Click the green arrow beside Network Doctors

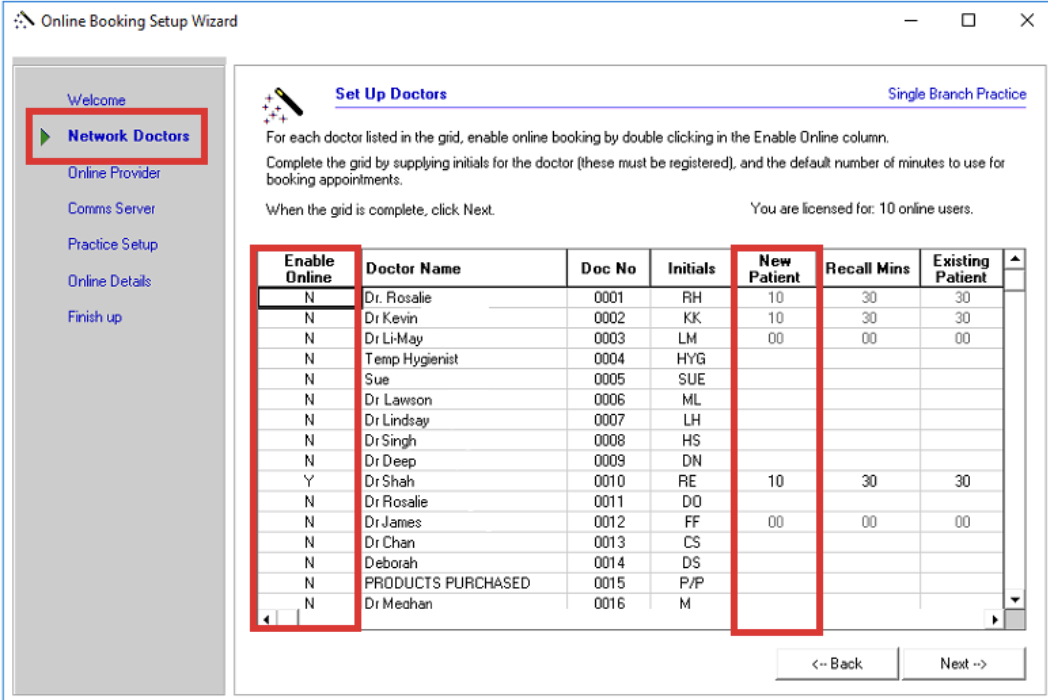[x=45, y=137]
